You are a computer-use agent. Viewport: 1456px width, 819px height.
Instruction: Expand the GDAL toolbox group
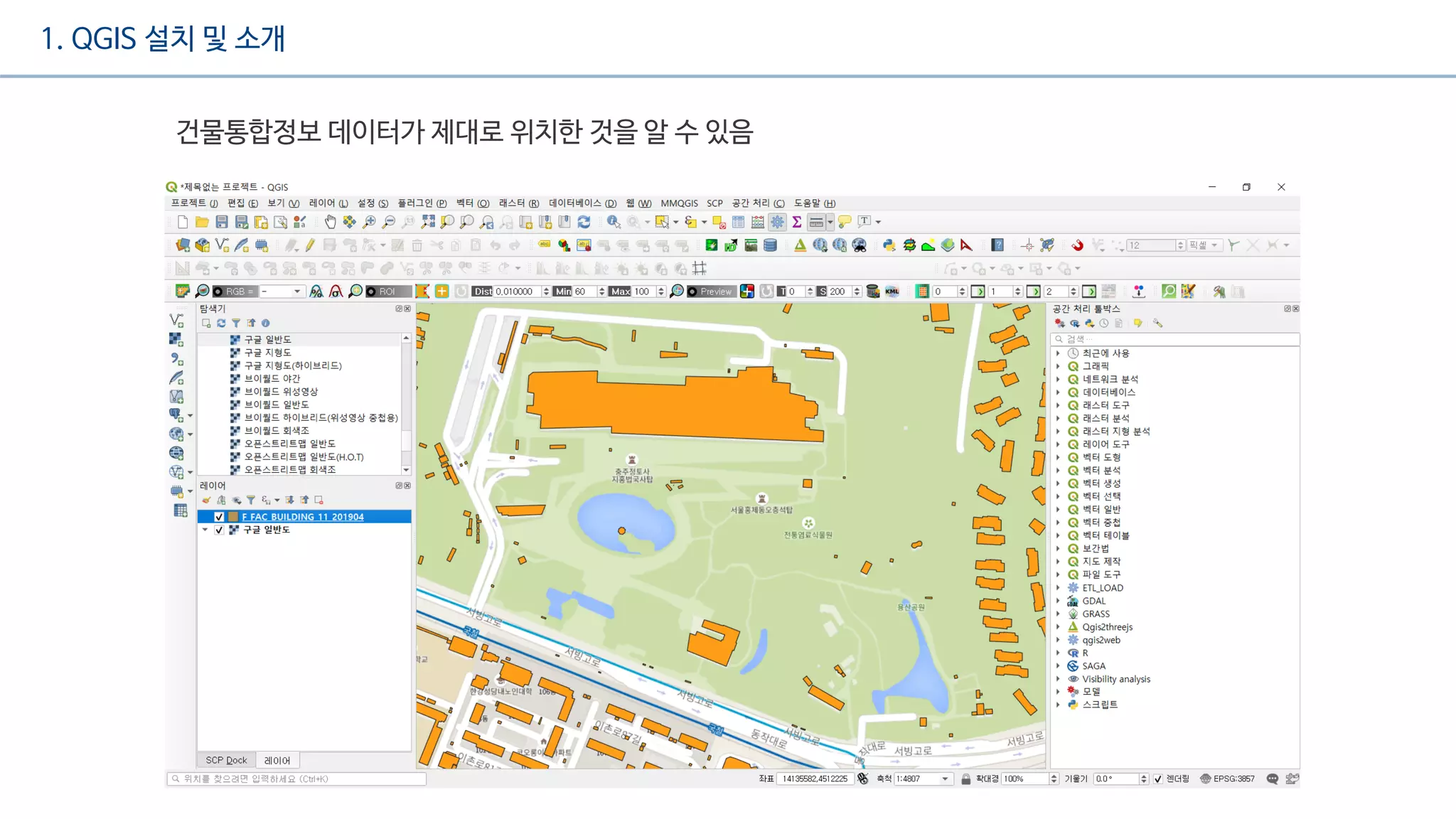(x=1058, y=601)
